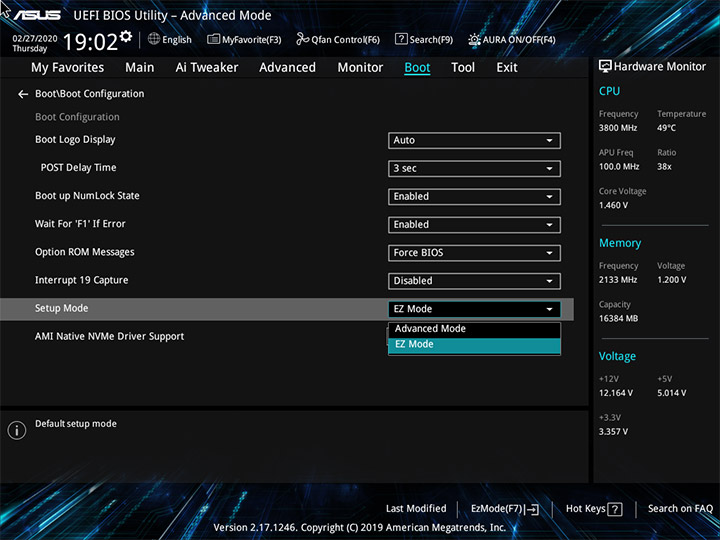Click the 19:02 clock display
This screenshot has height=540, width=720.
point(90,42)
